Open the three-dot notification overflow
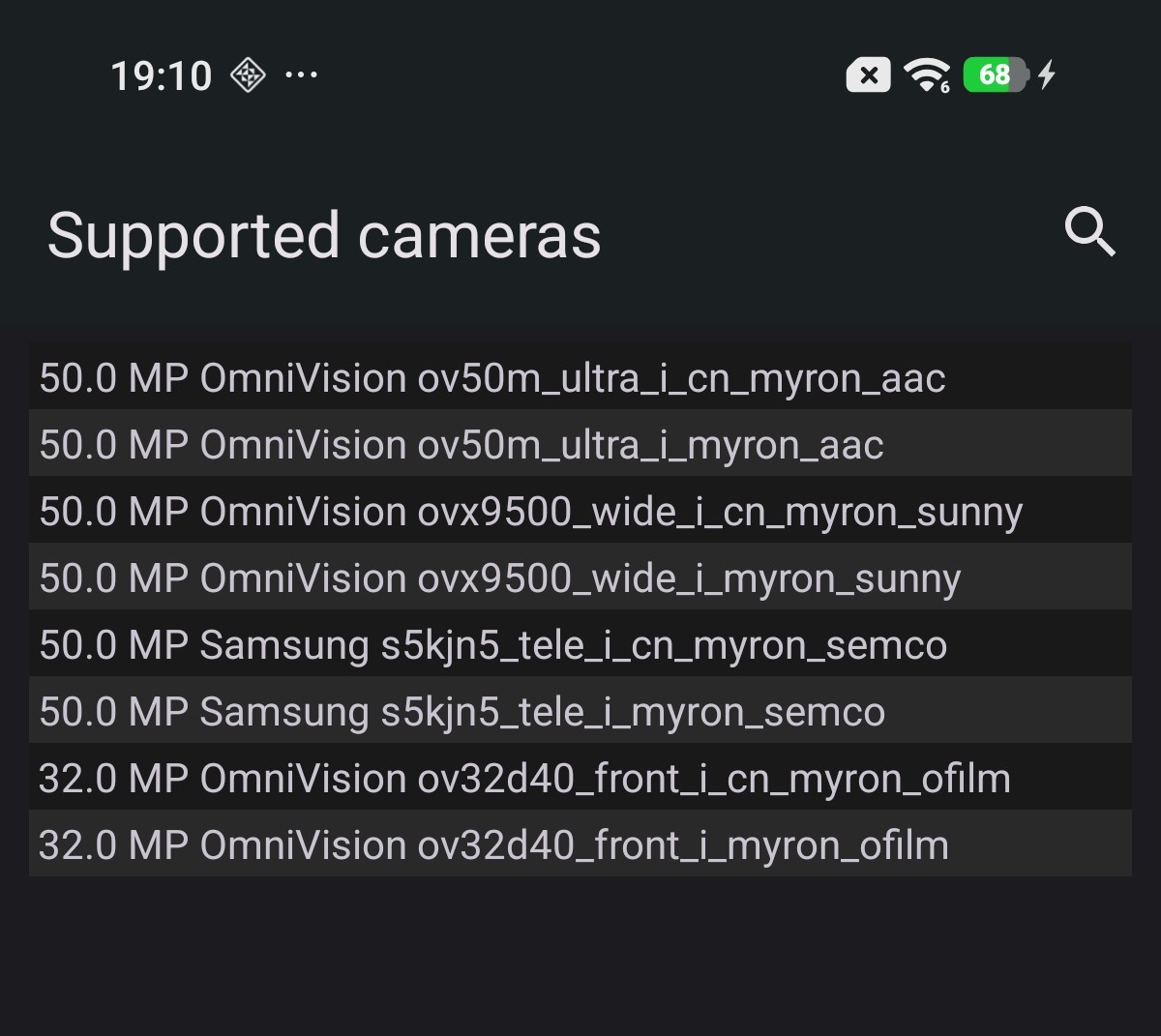 (302, 74)
